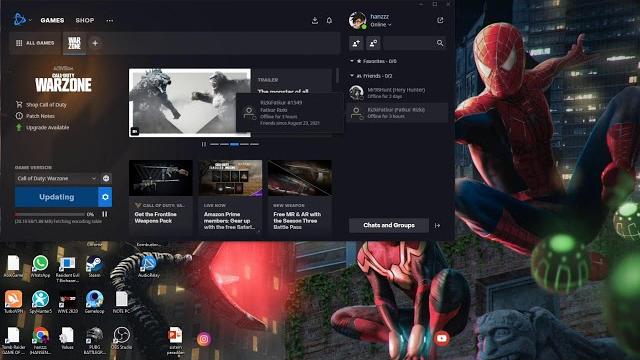Open the Call of Duty: Warzone version dropdown

pyautogui.click(x=57, y=178)
